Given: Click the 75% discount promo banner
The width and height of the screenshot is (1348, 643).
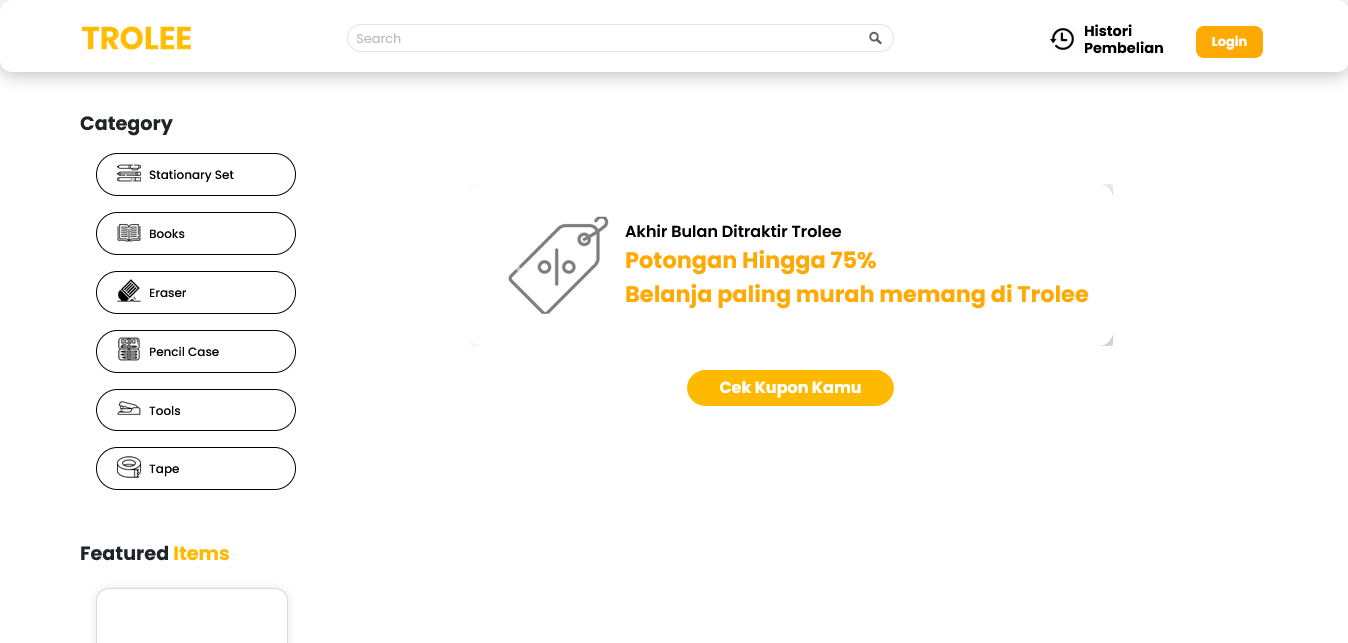Looking at the screenshot, I should pos(790,265).
